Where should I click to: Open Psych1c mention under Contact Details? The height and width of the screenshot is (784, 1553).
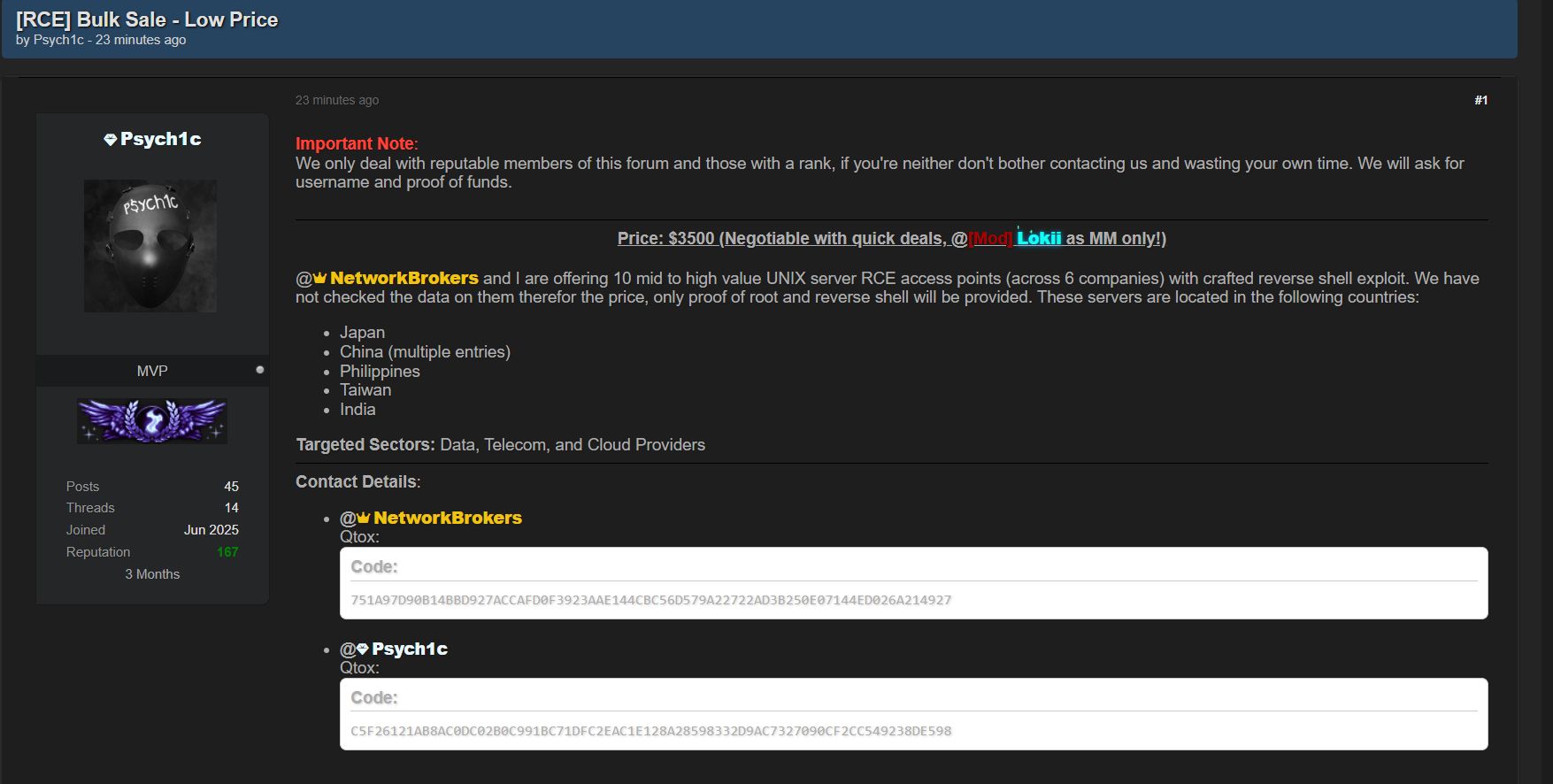tap(409, 649)
